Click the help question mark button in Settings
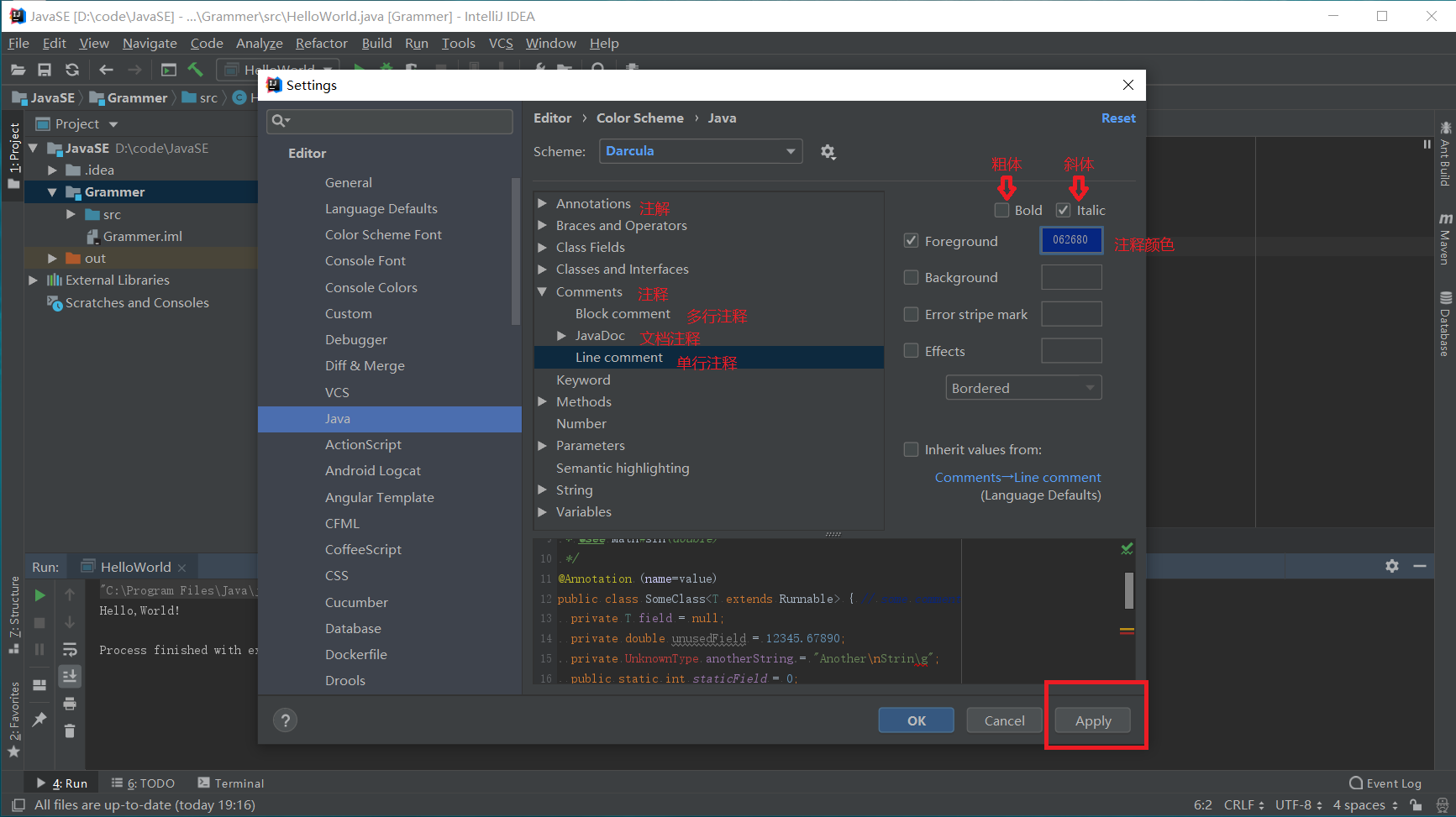1456x817 pixels. pyautogui.click(x=286, y=720)
